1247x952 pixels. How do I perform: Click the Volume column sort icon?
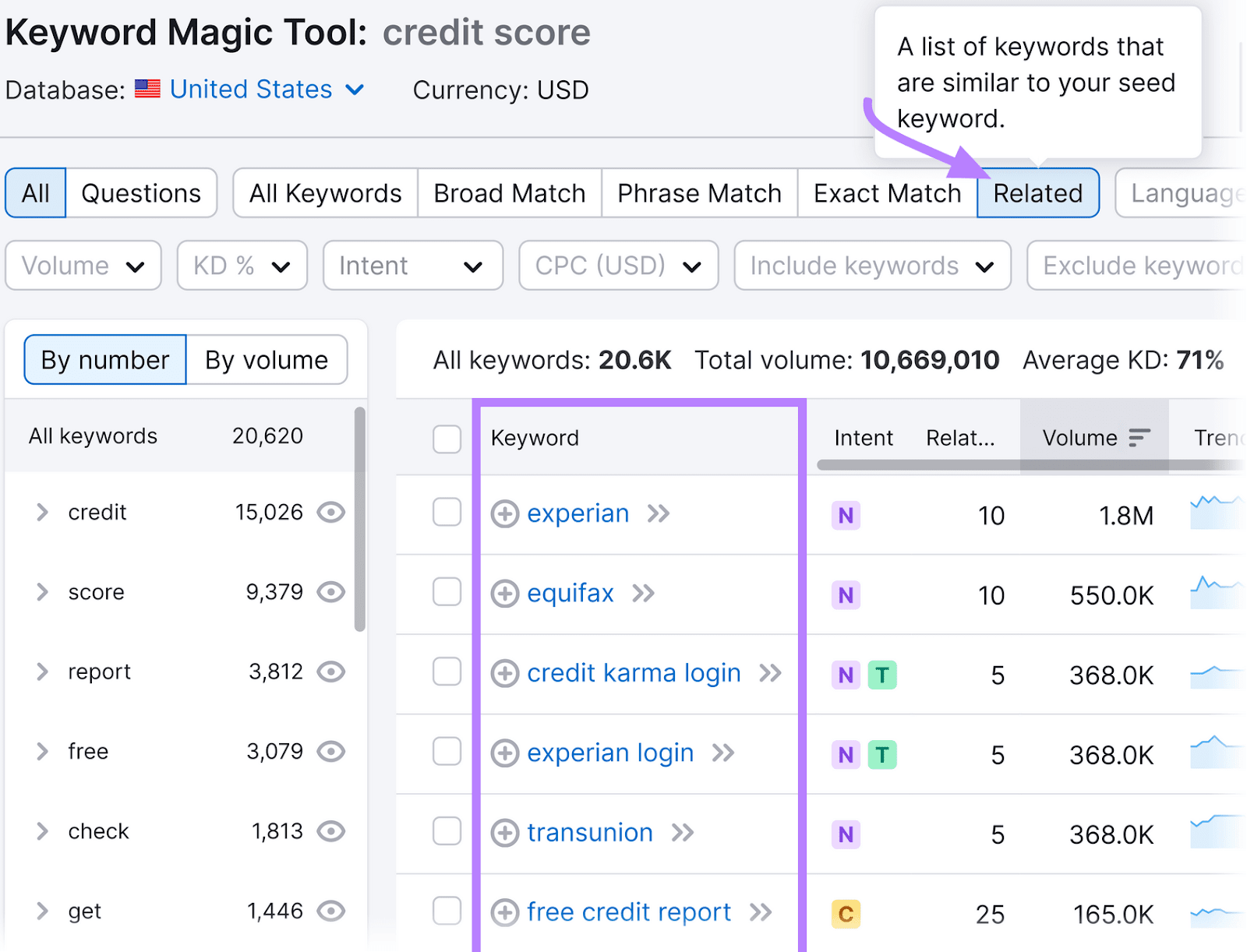pyautogui.click(x=1139, y=438)
